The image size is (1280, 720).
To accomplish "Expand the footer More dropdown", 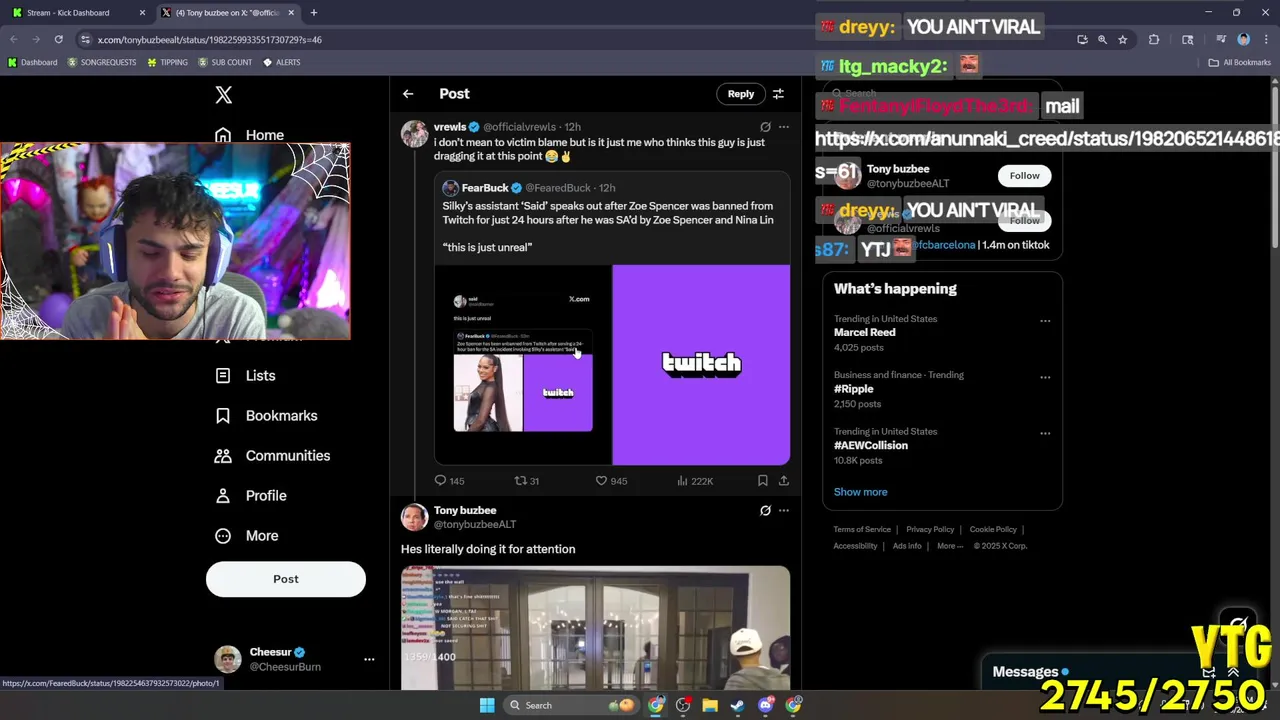I will (x=950, y=546).
